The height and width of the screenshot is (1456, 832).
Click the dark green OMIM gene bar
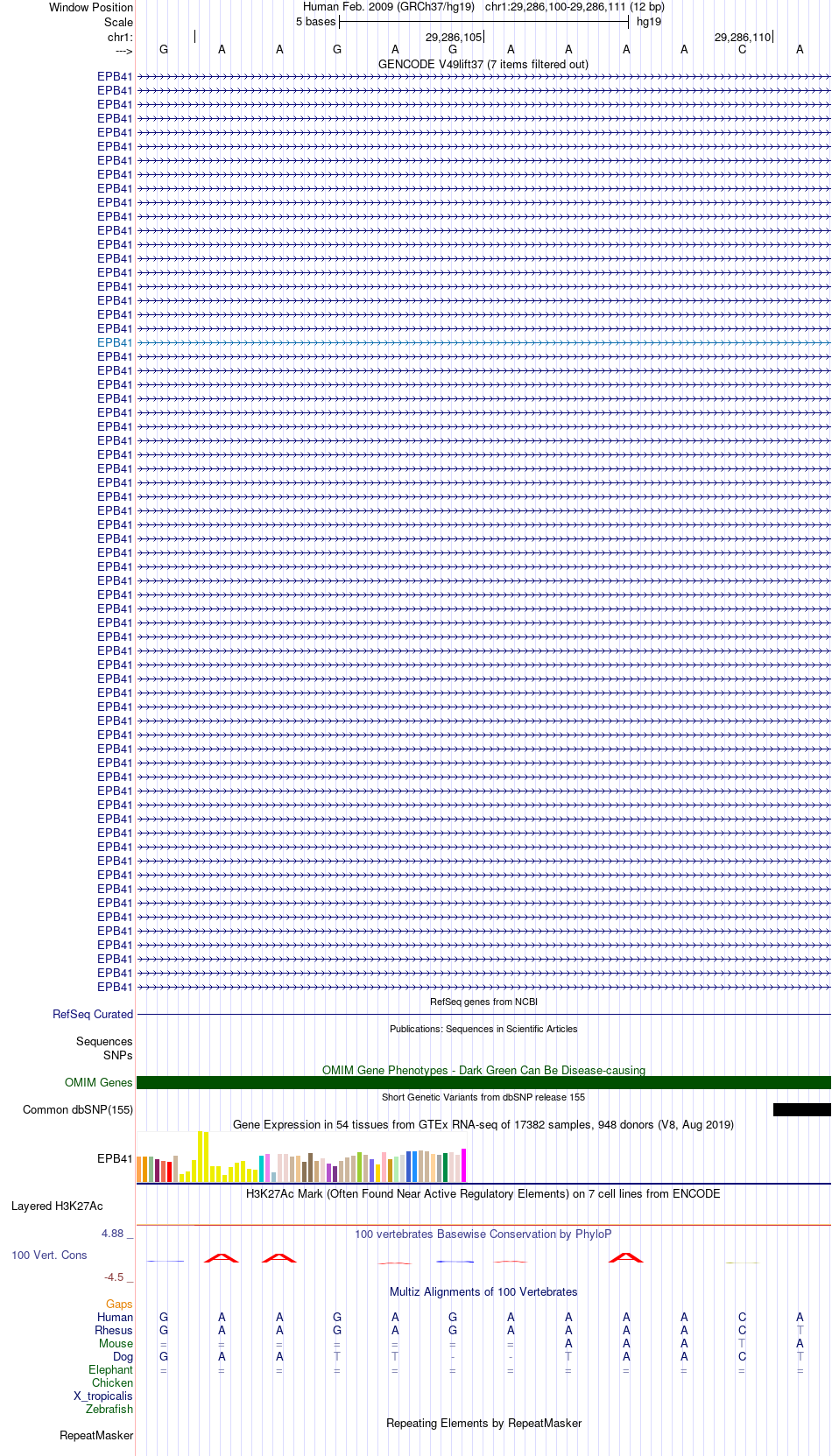pos(483,1083)
